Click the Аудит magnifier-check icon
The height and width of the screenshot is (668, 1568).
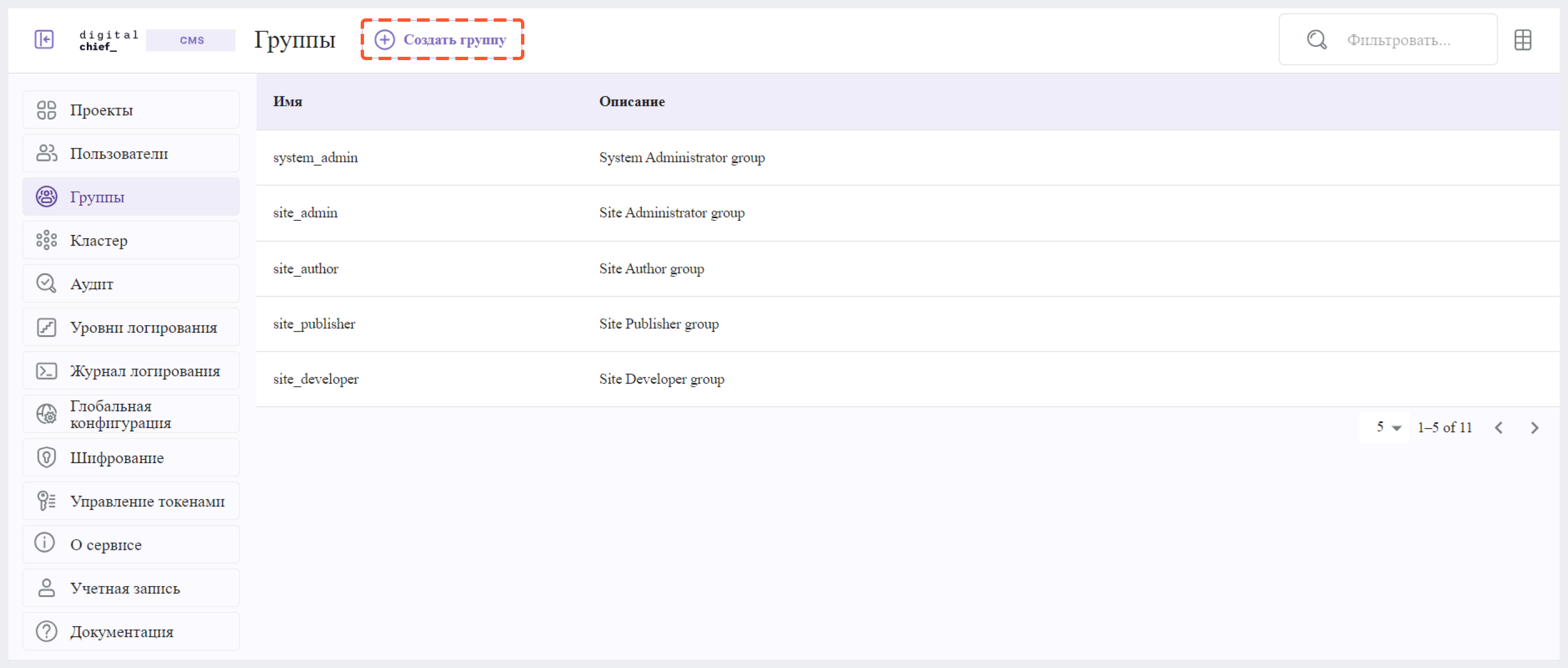point(46,284)
